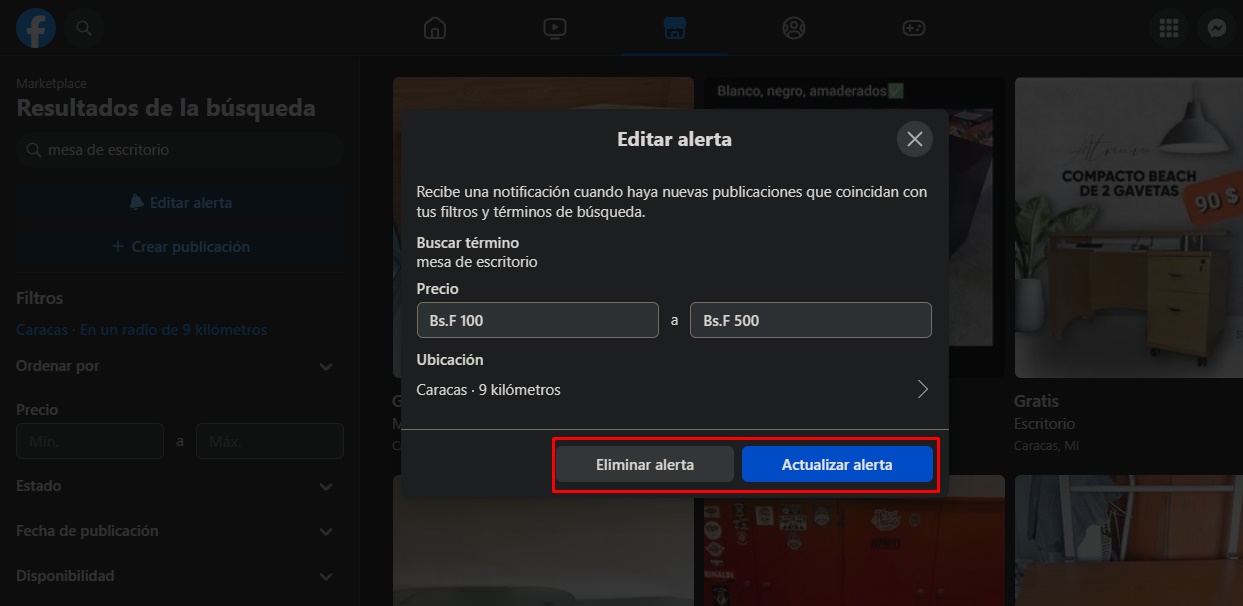Click the chevron next to Ubicación location
This screenshot has height=606, width=1243.
tap(923, 390)
